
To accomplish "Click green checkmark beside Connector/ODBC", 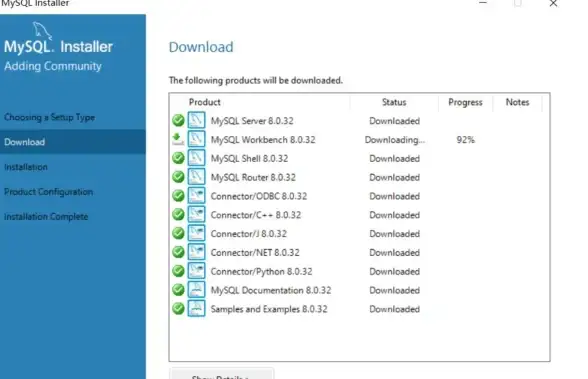I will 178,196.
